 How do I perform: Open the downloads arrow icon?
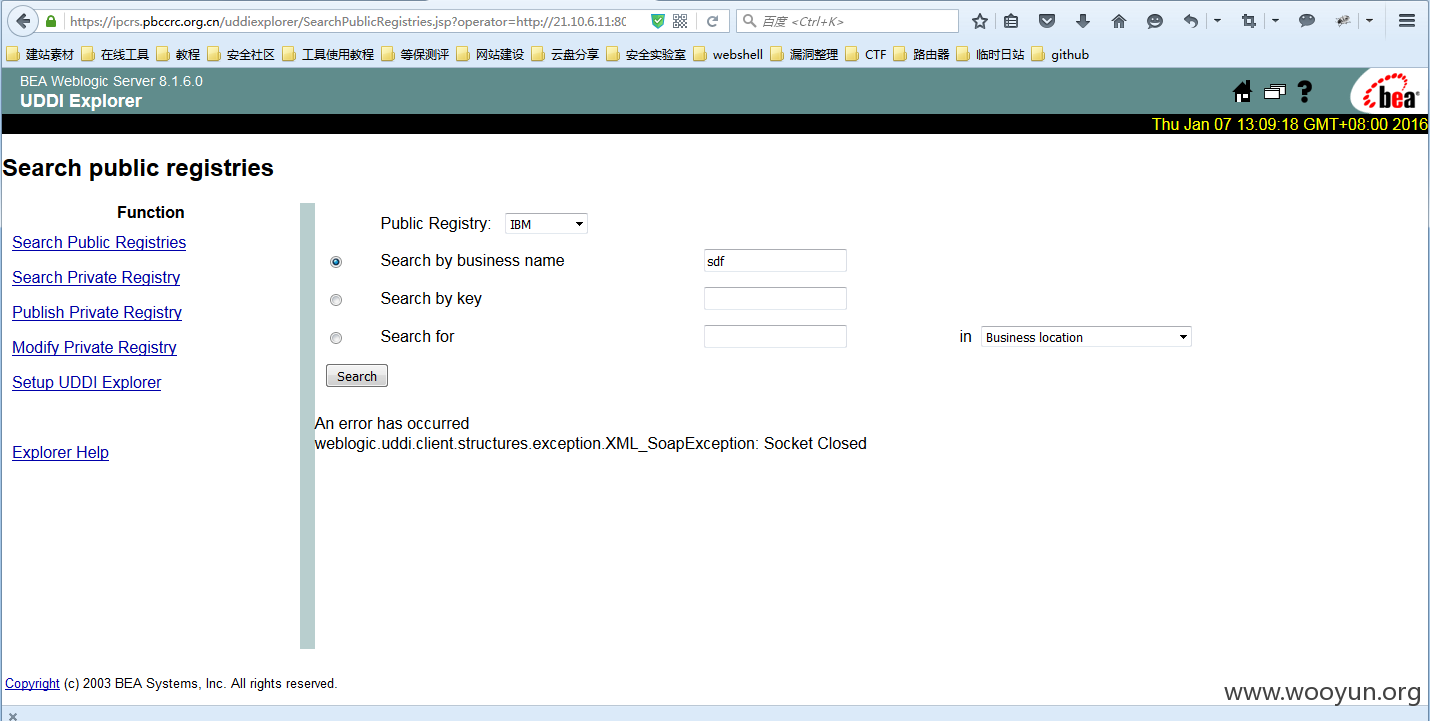[1082, 21]
